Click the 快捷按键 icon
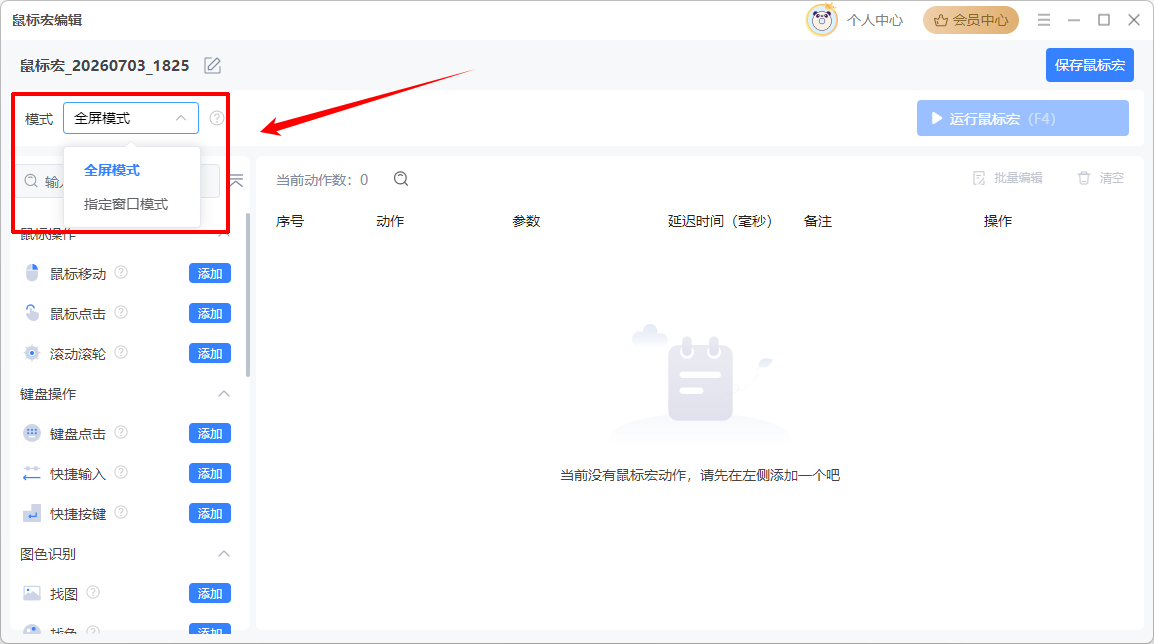 click(32, 513)
